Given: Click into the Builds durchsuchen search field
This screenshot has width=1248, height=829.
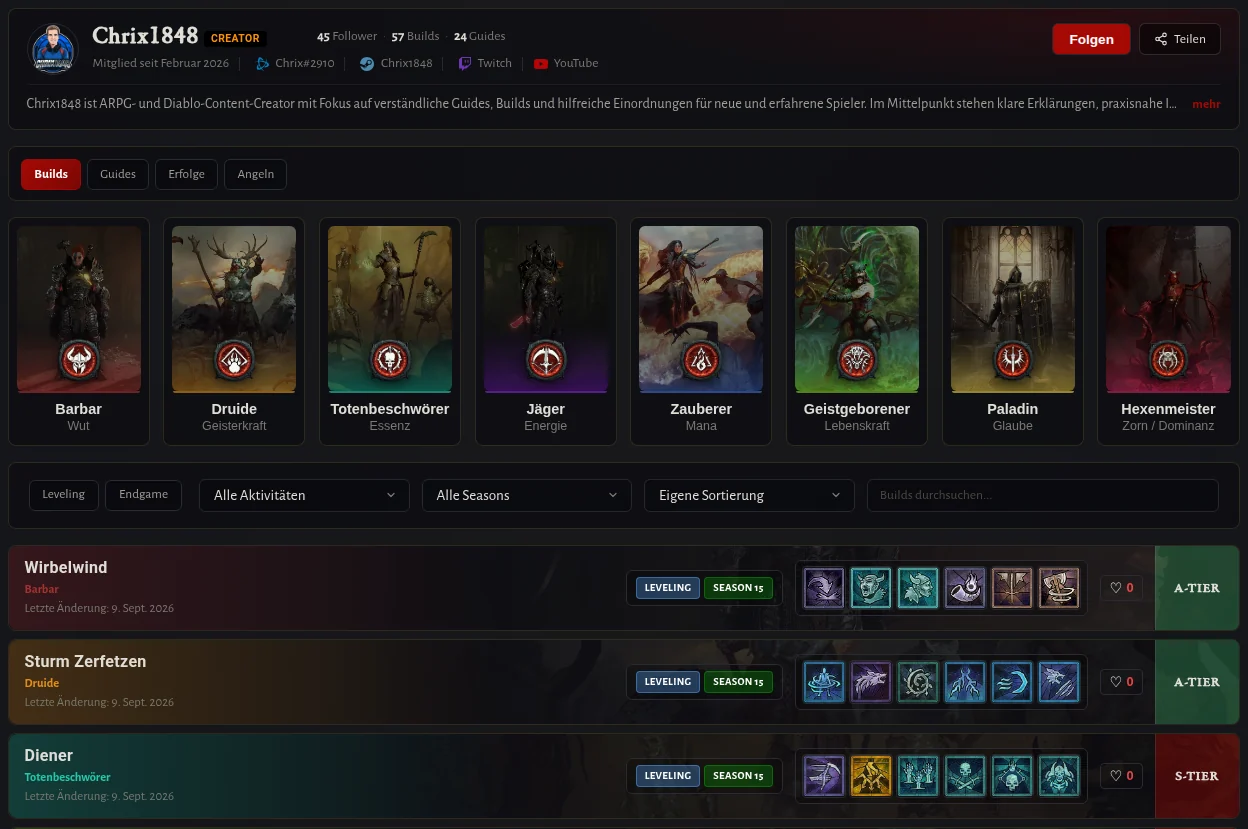Looking at the screenshot, I should click(1043, 495).
